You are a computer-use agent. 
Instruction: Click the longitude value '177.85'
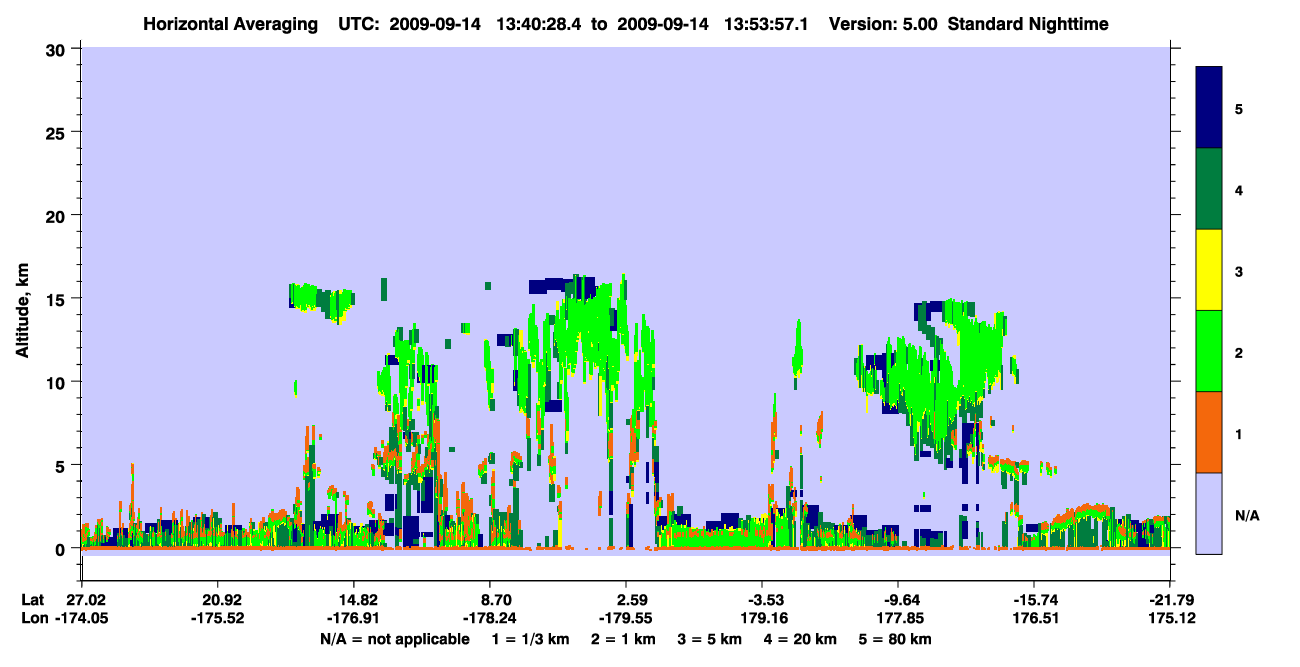[898, 619]
